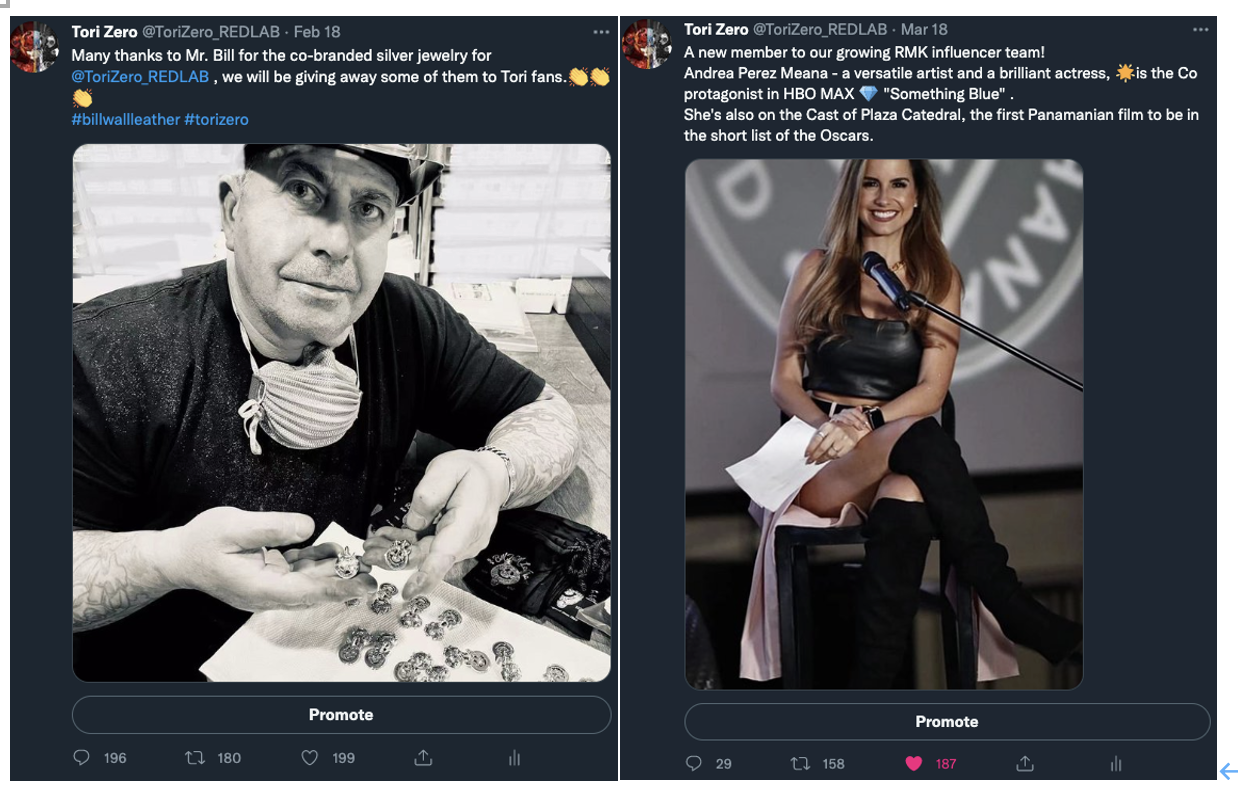View analytics for the jewelry tweet

[514, 758]
